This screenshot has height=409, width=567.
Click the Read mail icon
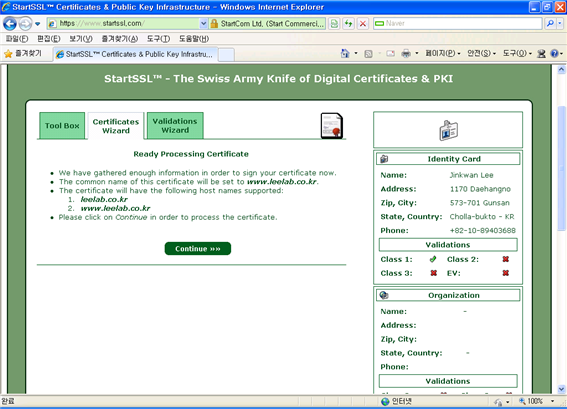(390, 54)
